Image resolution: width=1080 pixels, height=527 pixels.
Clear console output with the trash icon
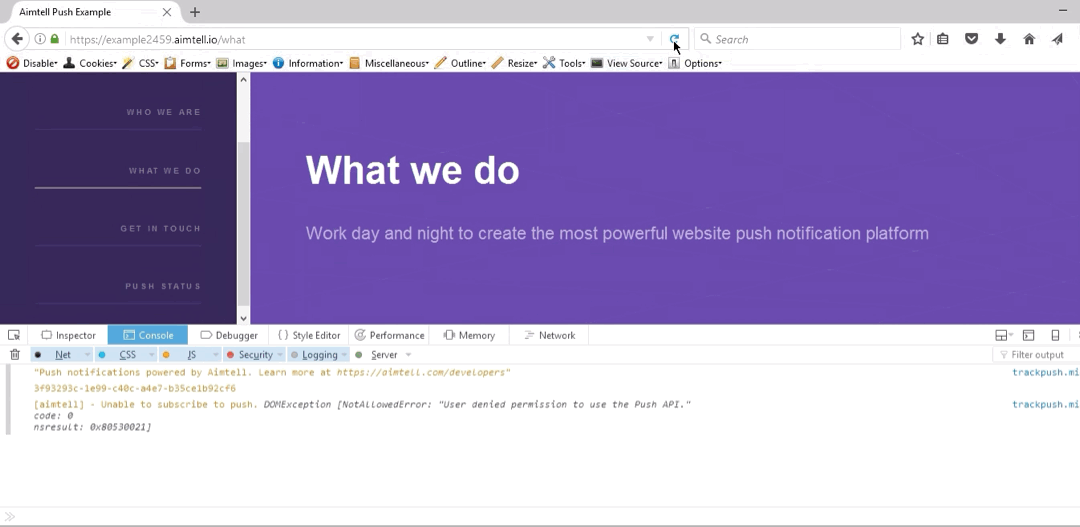(x=15, y=355)
